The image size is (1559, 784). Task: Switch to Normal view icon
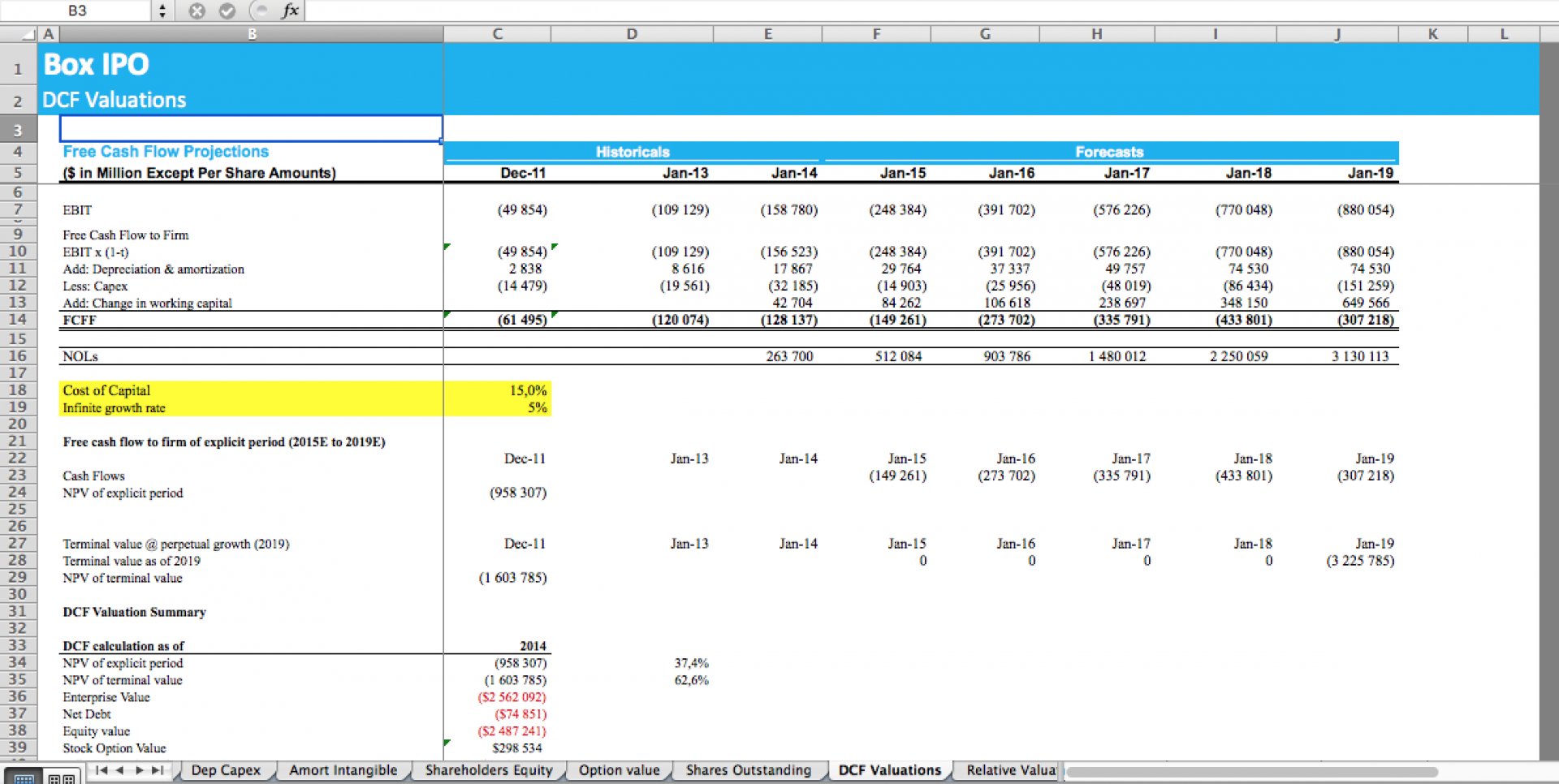24,777
